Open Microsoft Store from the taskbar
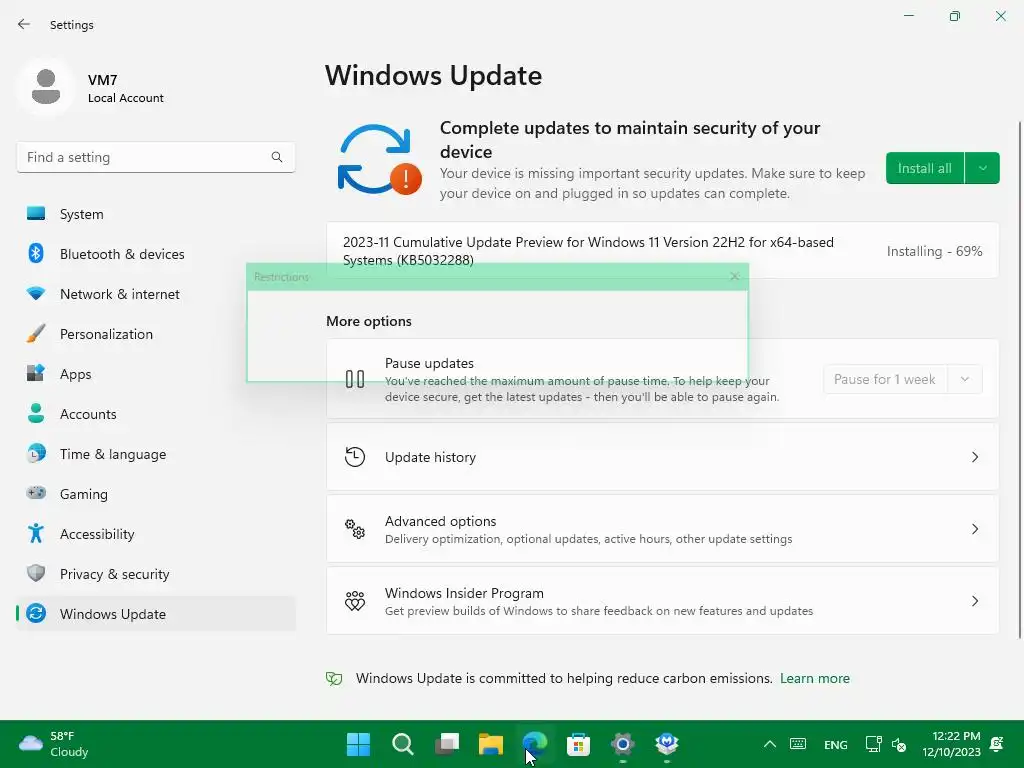The height and width of the screenshot is (768, 1024). coord(579,744)
